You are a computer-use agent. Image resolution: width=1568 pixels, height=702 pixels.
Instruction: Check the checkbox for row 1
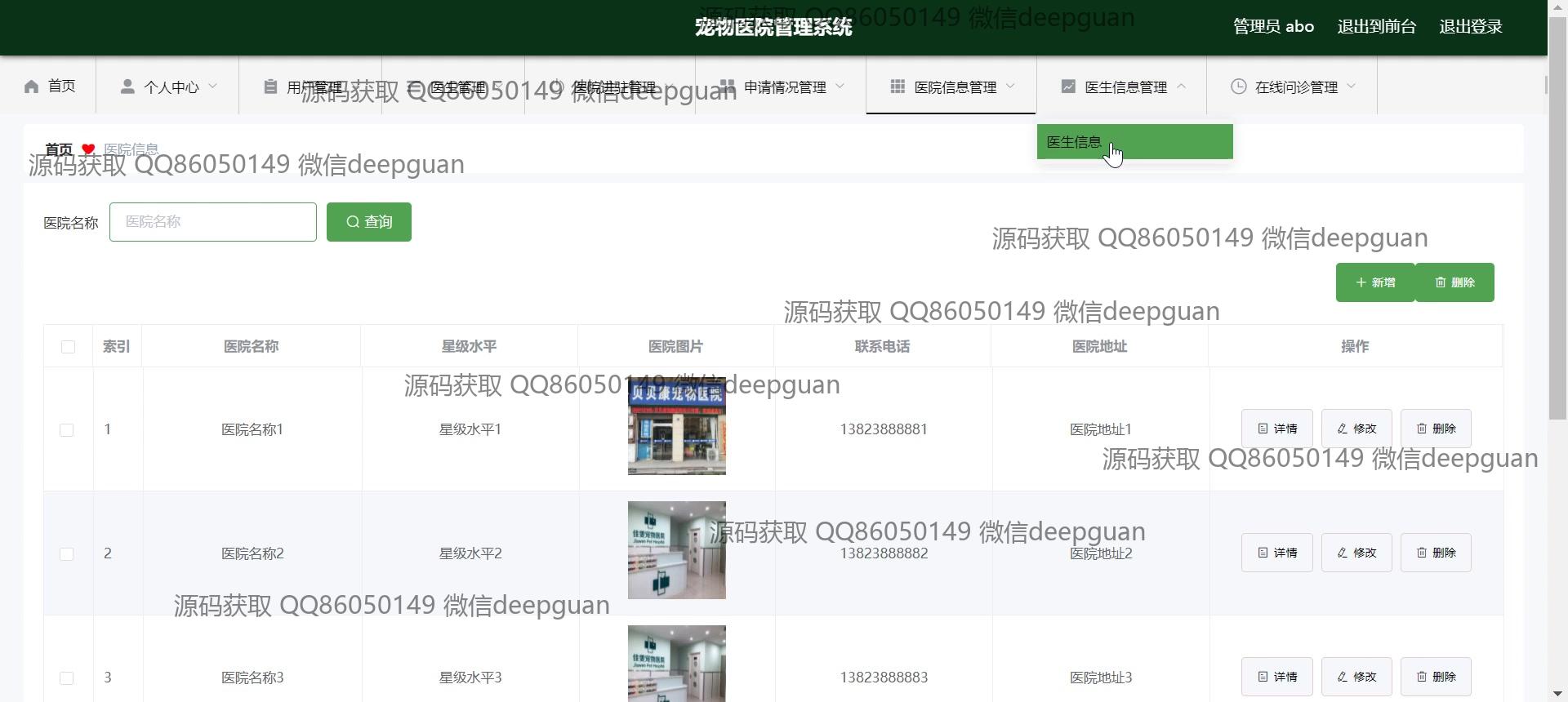(x=67, y=430)
